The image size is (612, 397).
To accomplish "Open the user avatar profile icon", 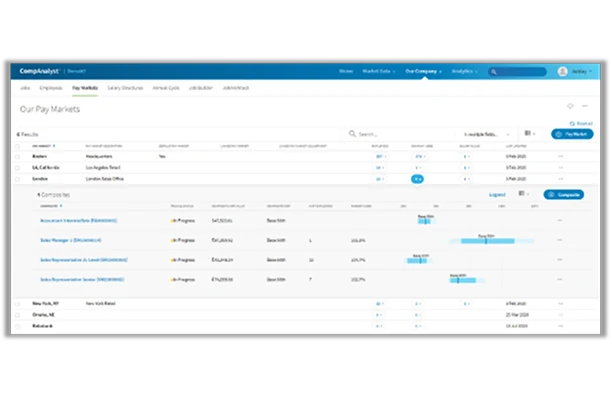I will coord(562,71).
